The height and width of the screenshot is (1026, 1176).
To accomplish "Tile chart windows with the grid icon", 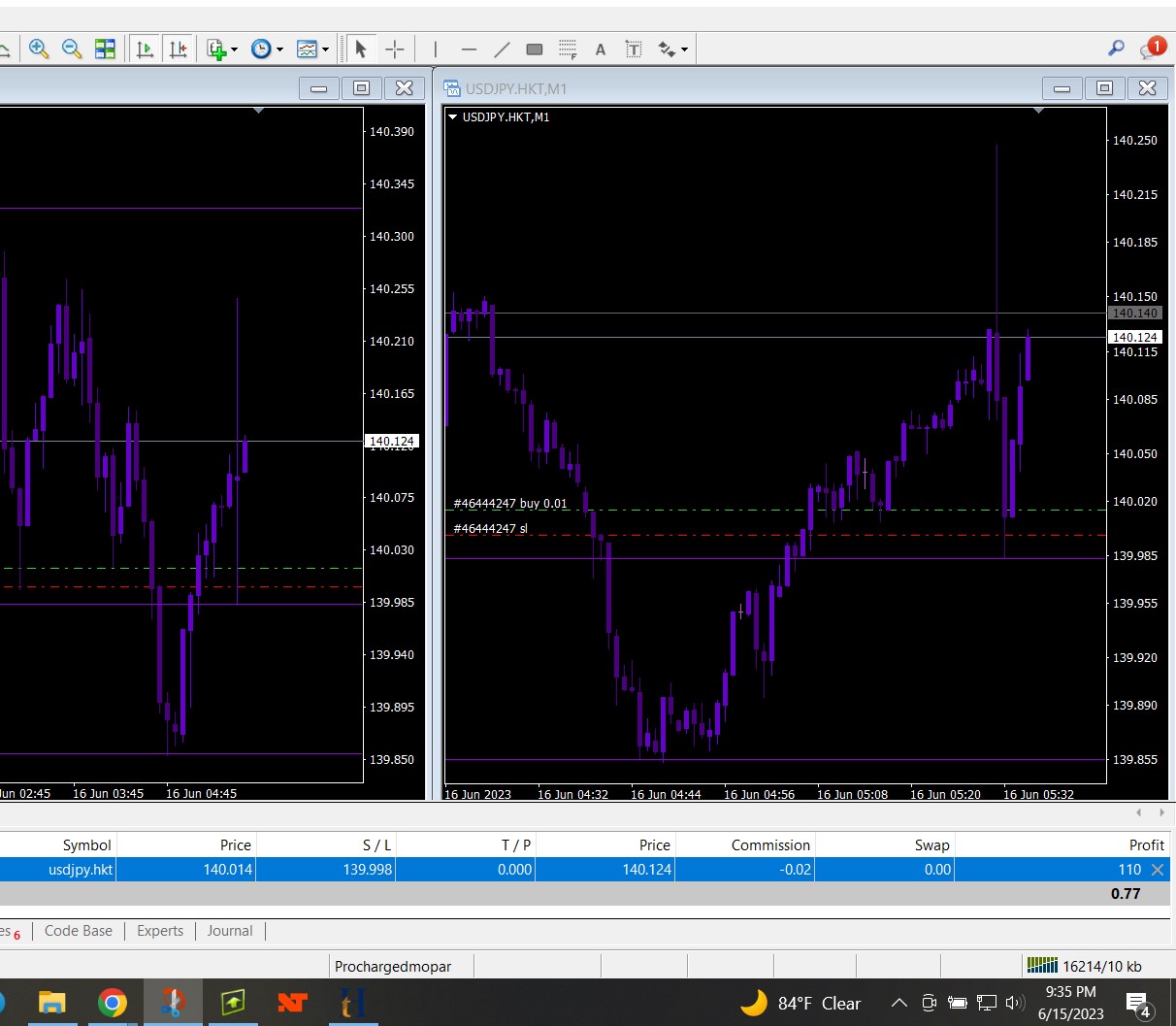I will click(x=105, y=49).
